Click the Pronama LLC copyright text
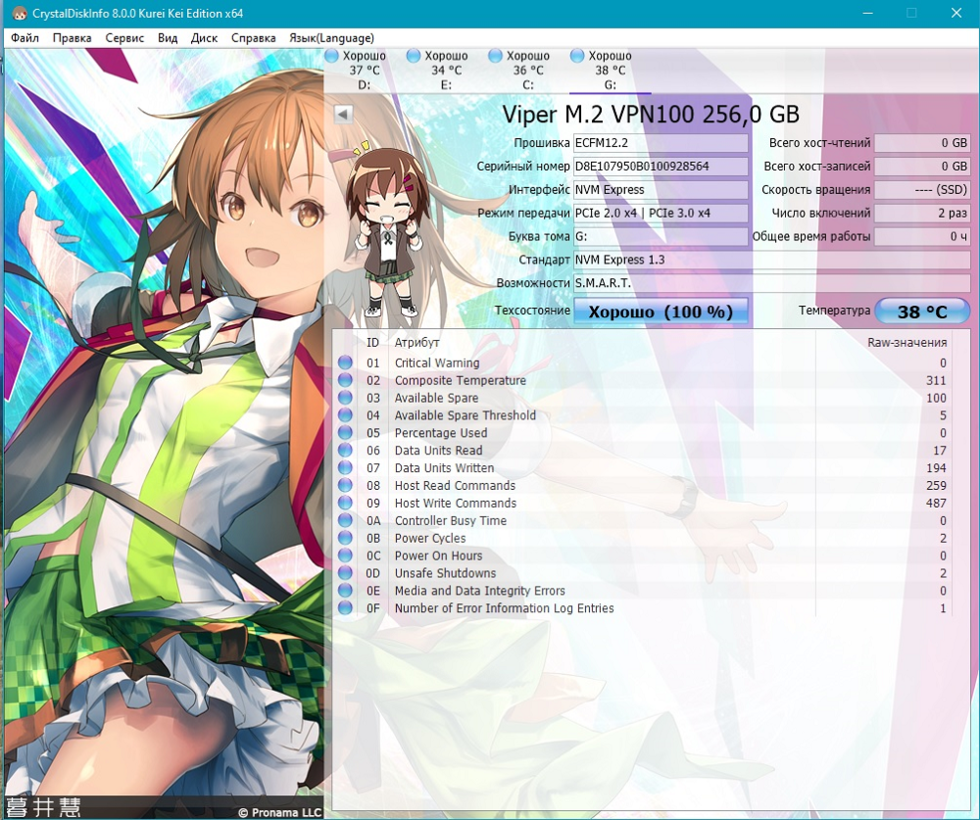The height and width of the screenshot is (820, 980). [280, 812]
